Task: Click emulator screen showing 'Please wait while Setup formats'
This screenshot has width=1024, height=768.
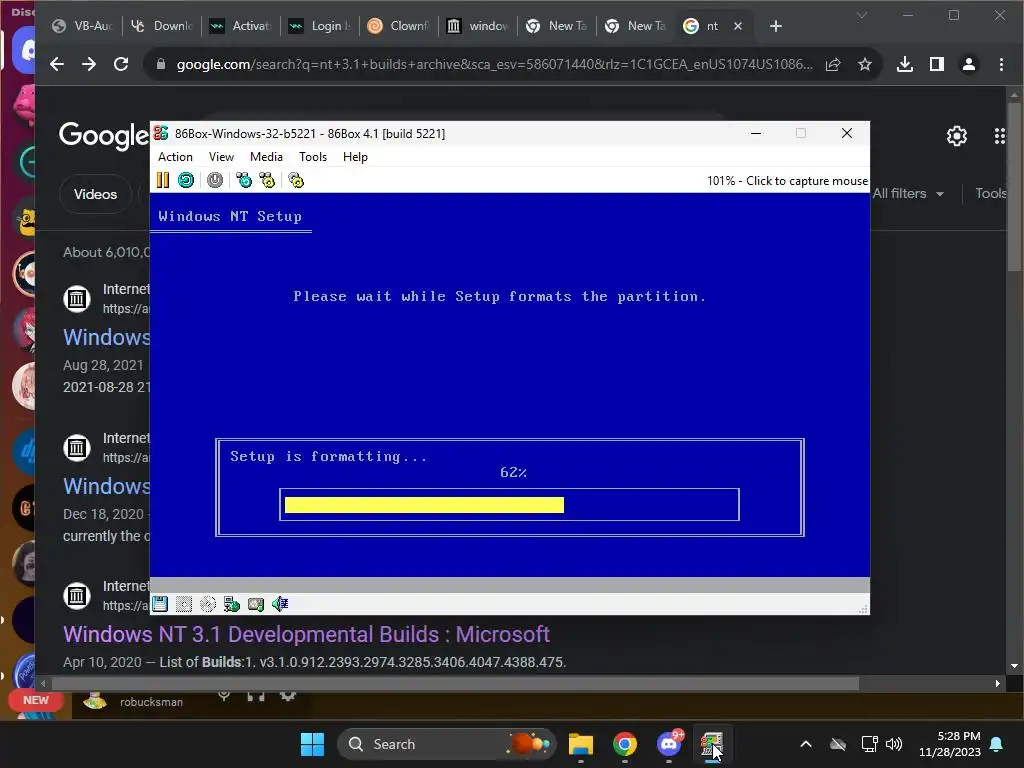Action: pyautogui.click(x=509, y=385)
